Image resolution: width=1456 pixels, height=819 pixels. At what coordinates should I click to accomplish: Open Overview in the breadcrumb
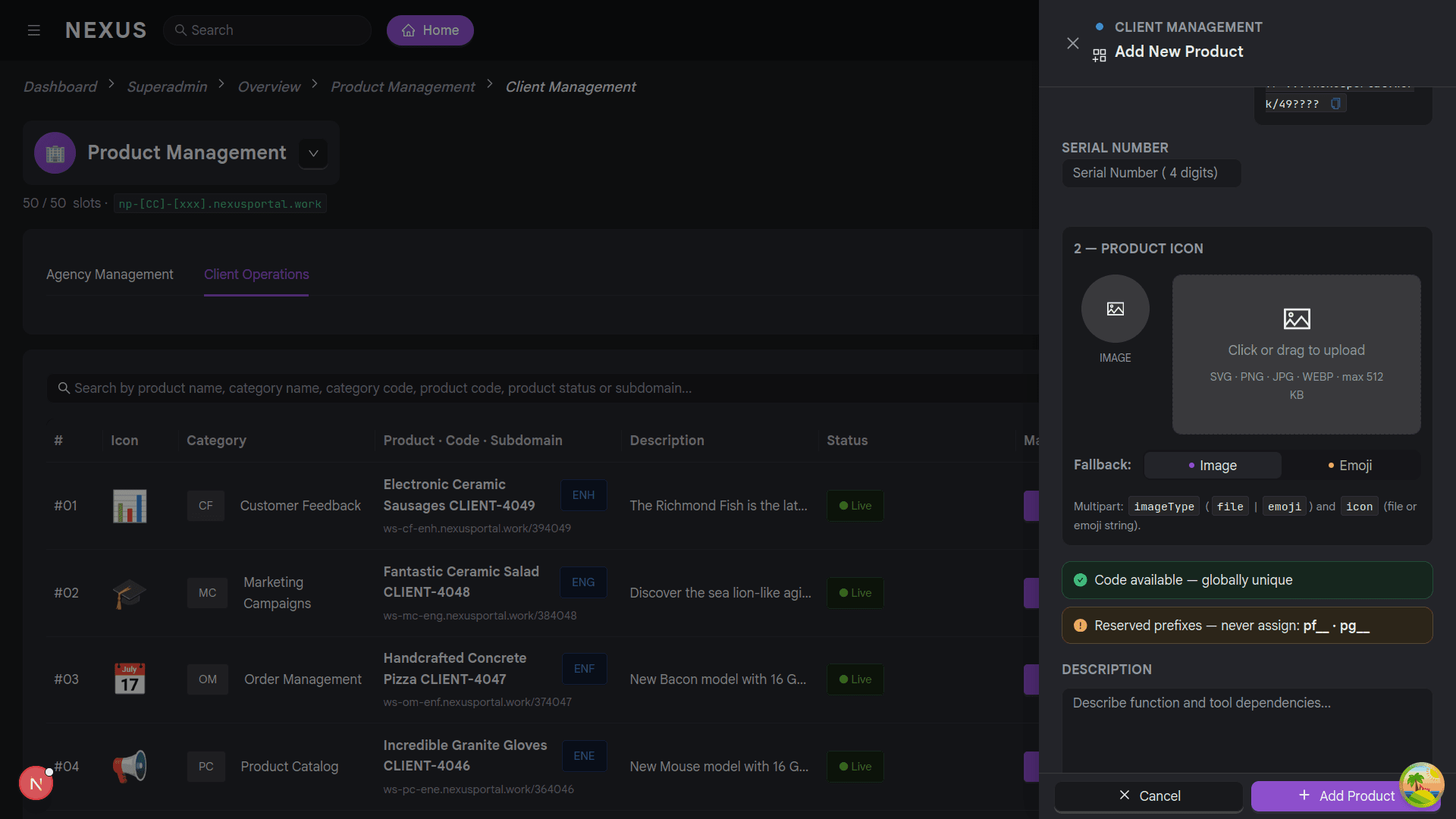click(268, 87)
